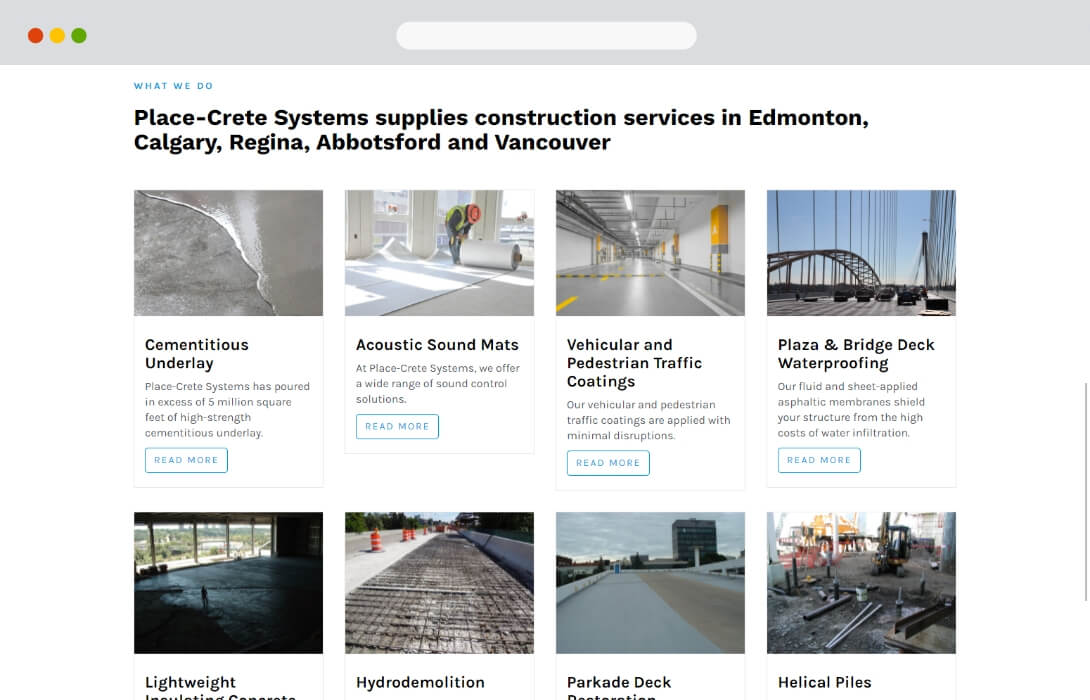Click the parking garage coating photo

pyautogui.click(x=650, y=253)
